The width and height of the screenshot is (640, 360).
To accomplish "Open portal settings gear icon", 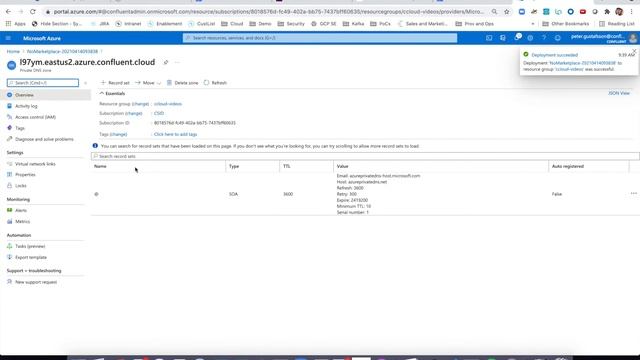I will click(x=530, y=38).
